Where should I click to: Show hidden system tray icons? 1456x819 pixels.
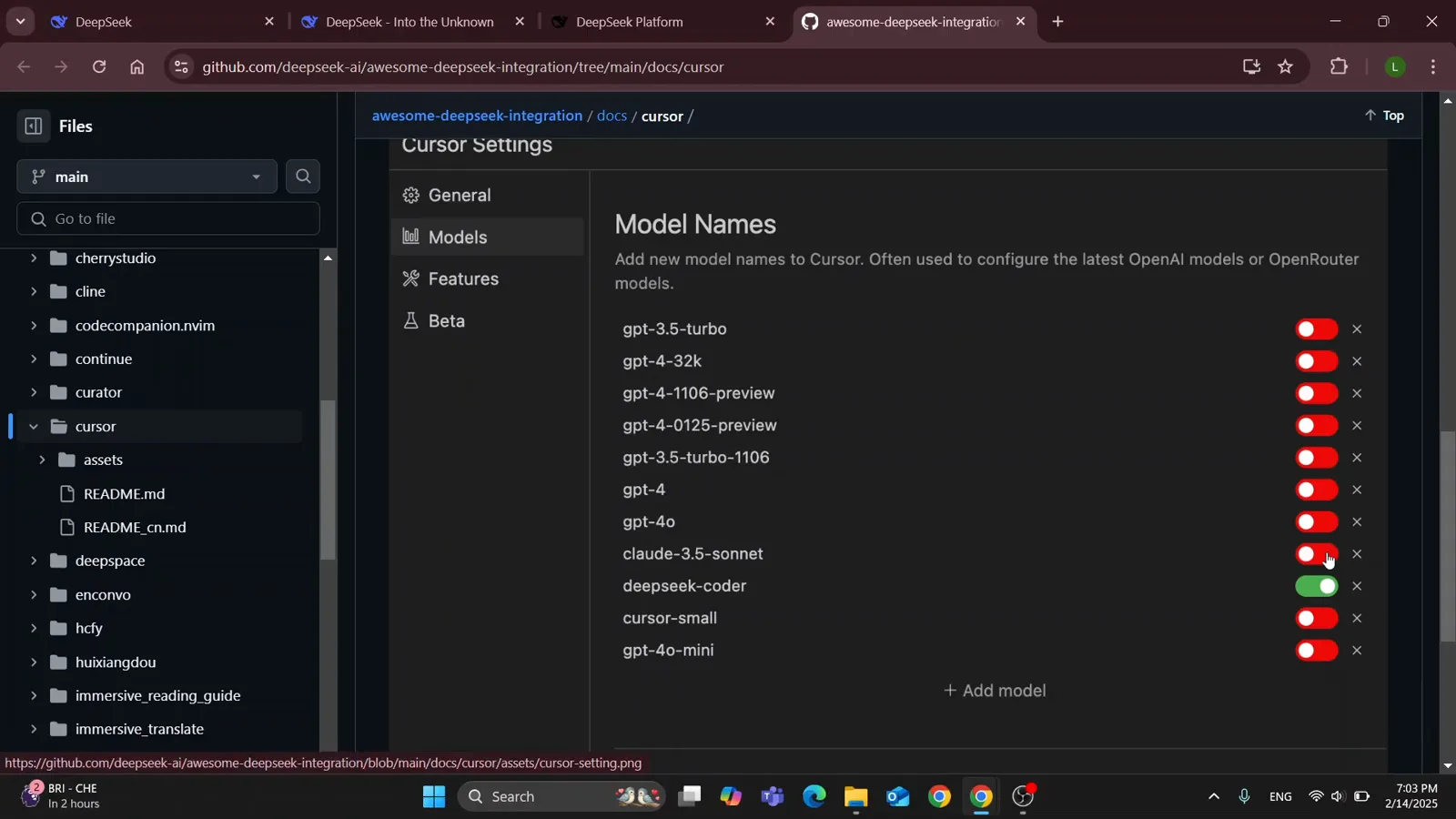1213,797
